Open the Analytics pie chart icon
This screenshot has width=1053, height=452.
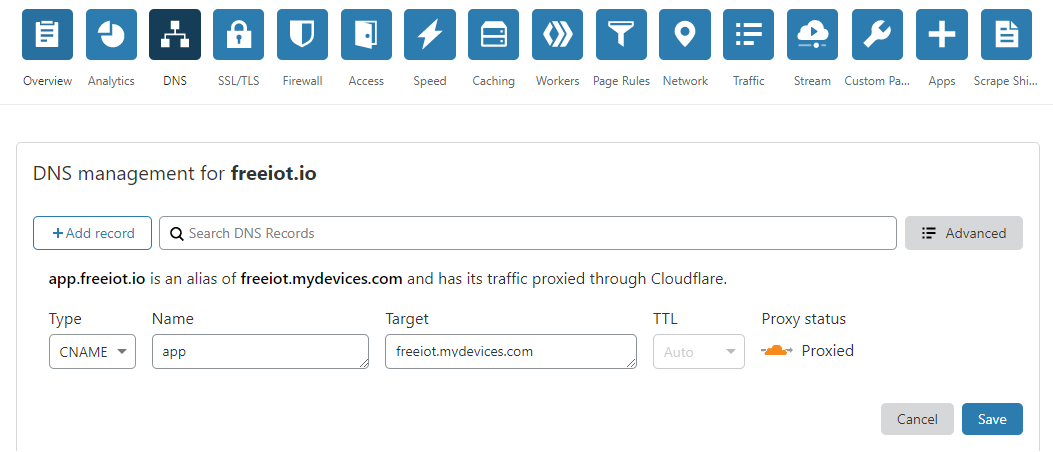tap(111, 35)
